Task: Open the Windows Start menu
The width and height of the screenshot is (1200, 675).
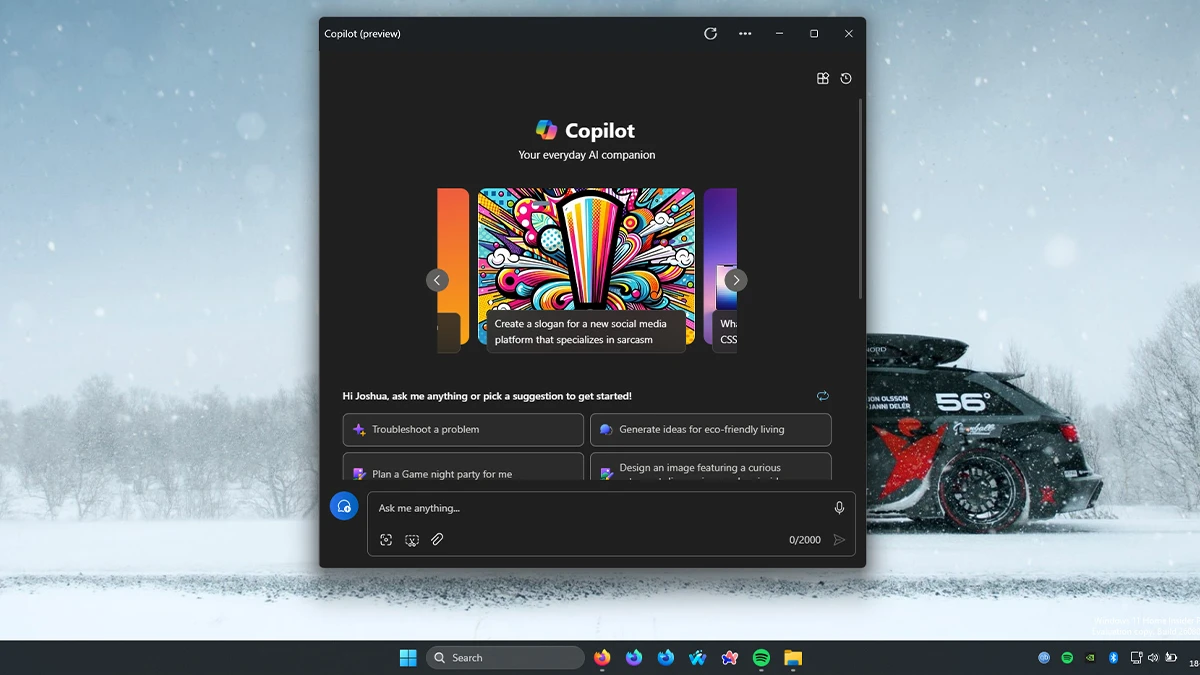Action: (x=408, y=657)
